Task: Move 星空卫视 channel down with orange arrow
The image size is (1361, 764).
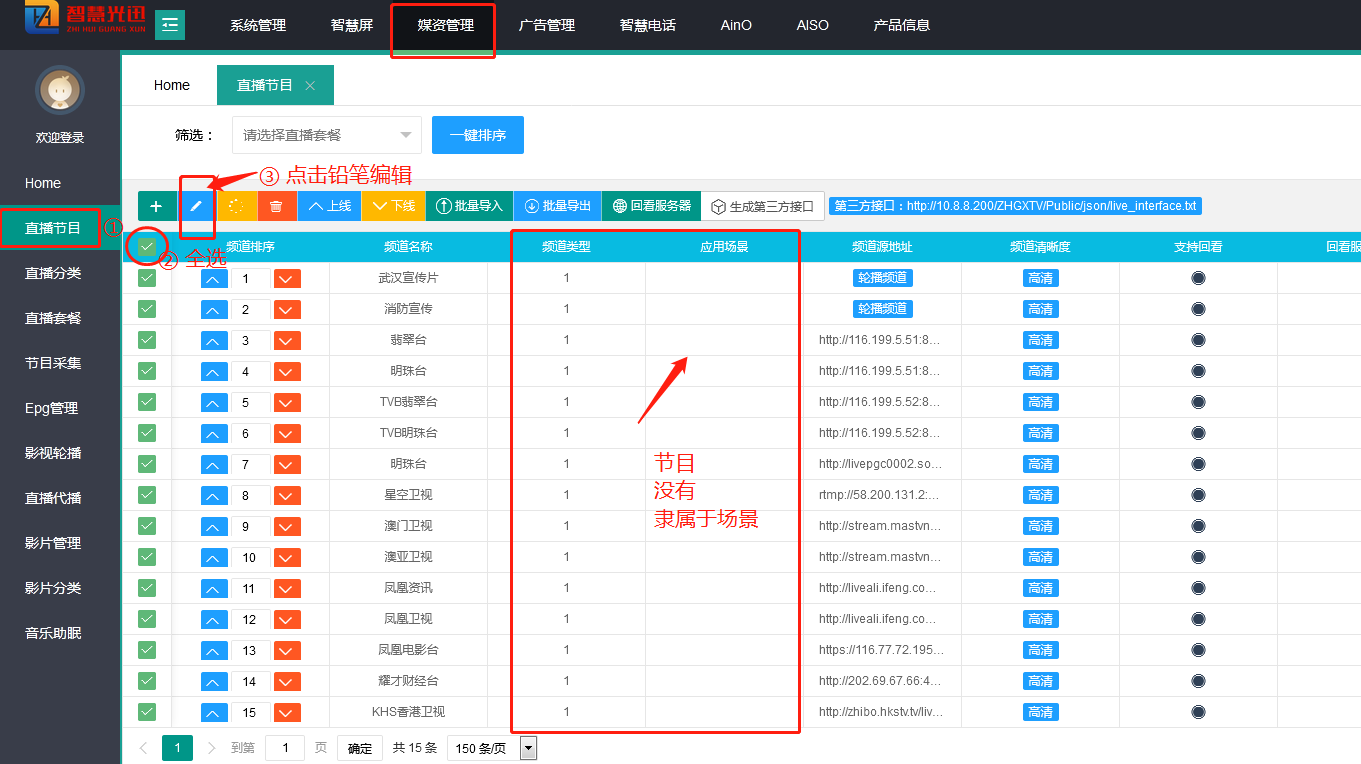Action: coord(288,496)
